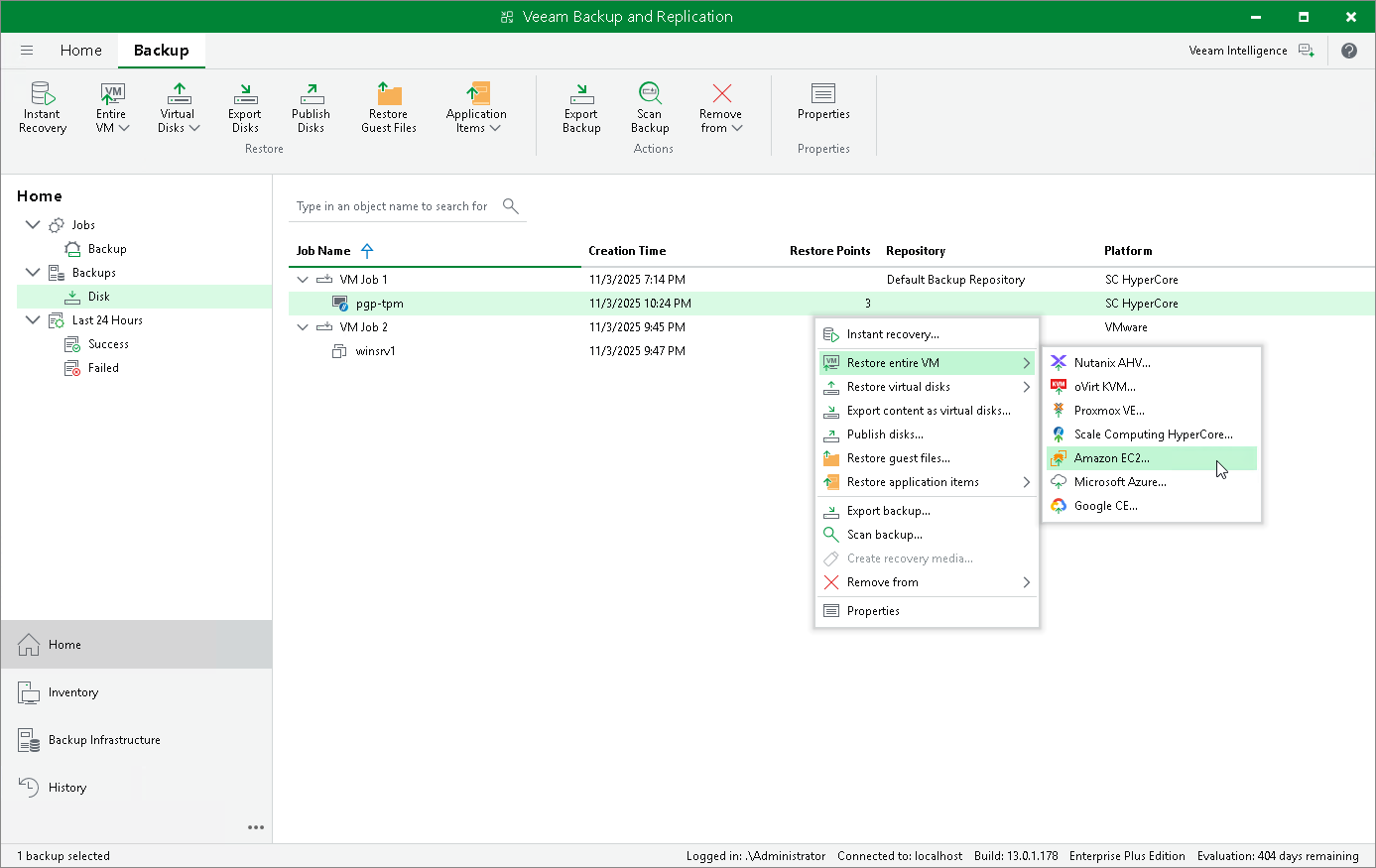Click Export Backup in the ribbon
Screen dimensions: 1376x868
tap(581, 108)
